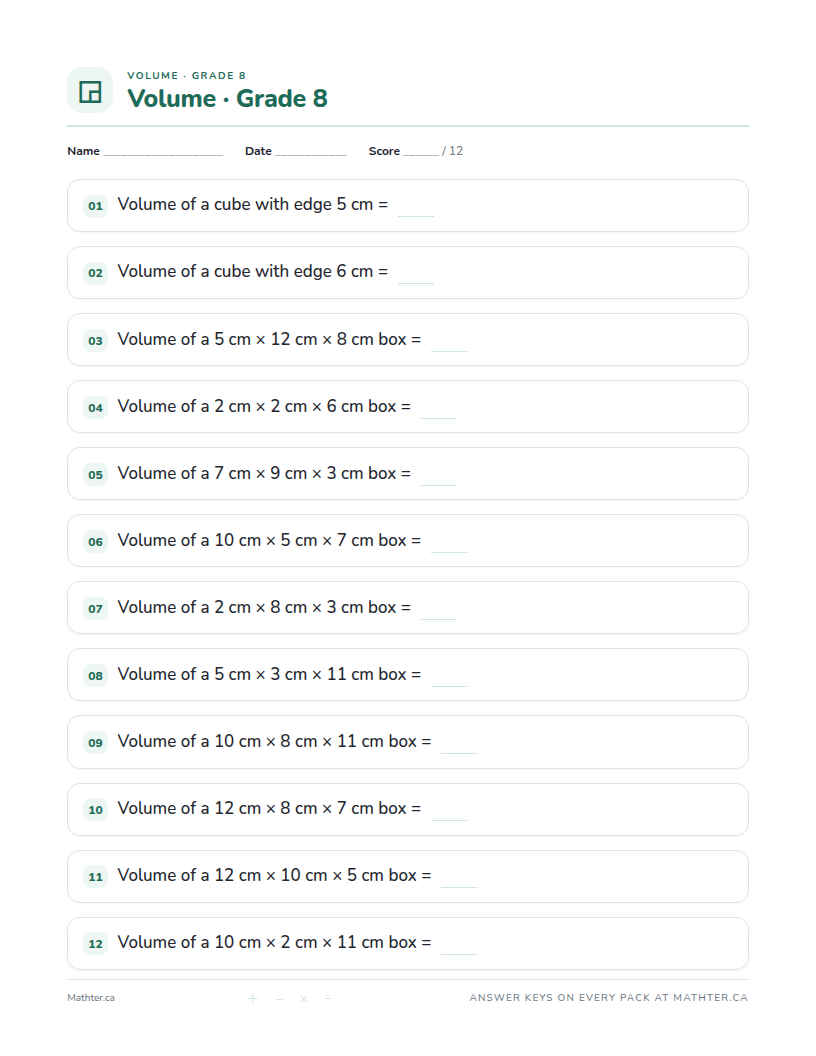This screenshot has height=1056, width=816.
Task: Click the text "Volume of a cube with edge 6 cm ="
Action: [x=252, y=271]
